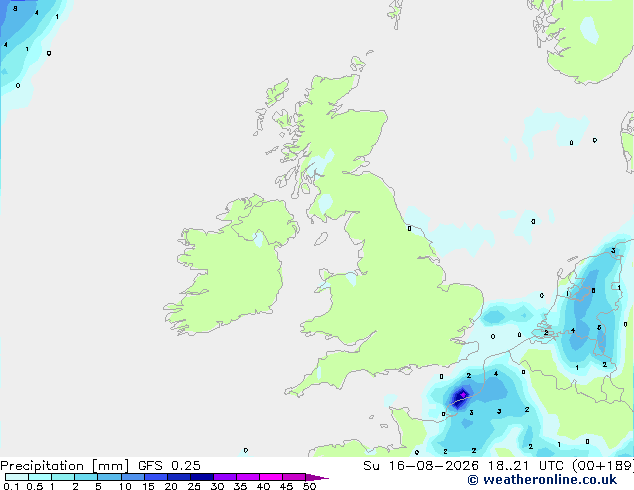
Task: Click the "GFS 0.25" model label
Action: [x=169, y=466]
